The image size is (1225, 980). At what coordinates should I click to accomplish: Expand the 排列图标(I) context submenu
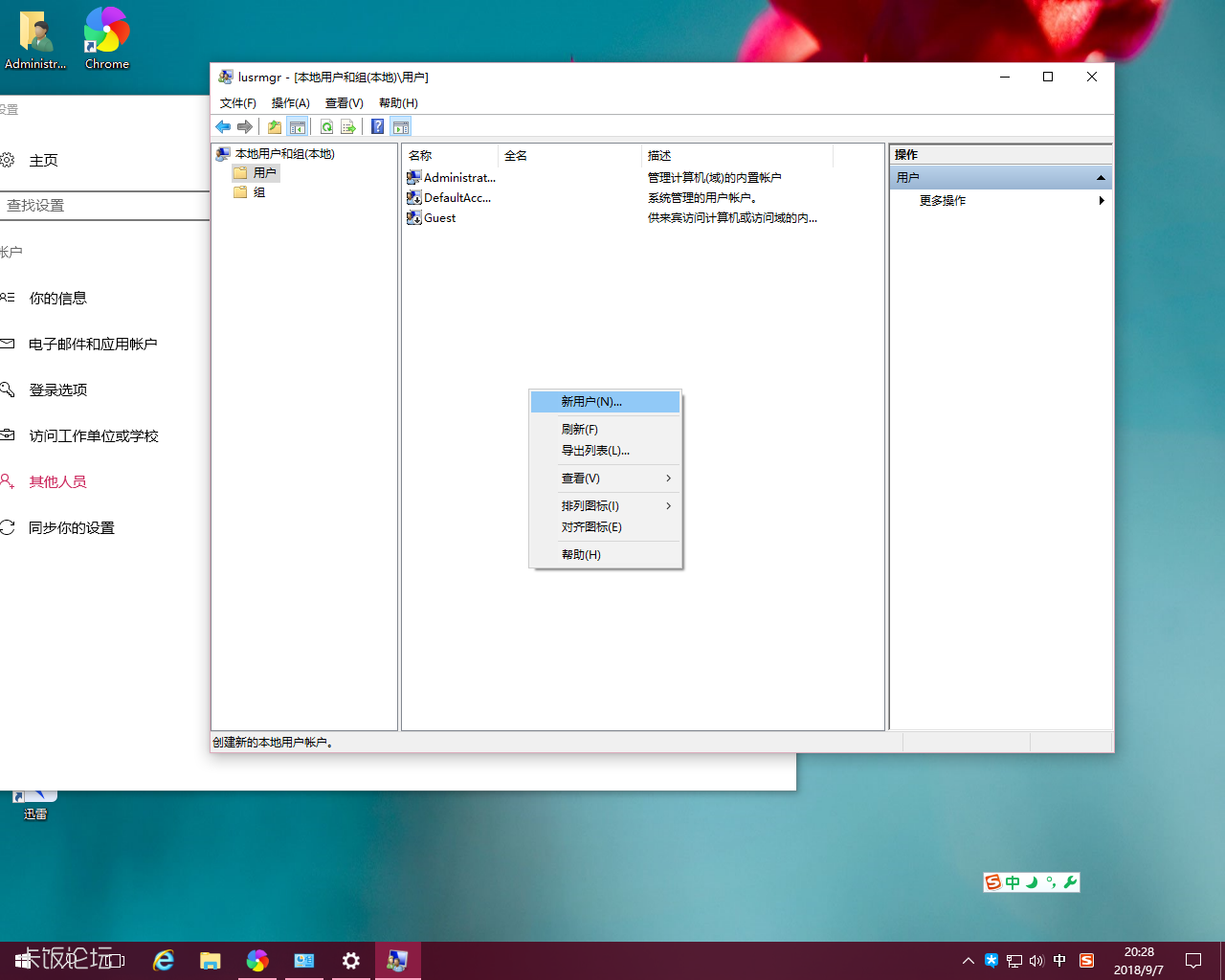[606, 506]
